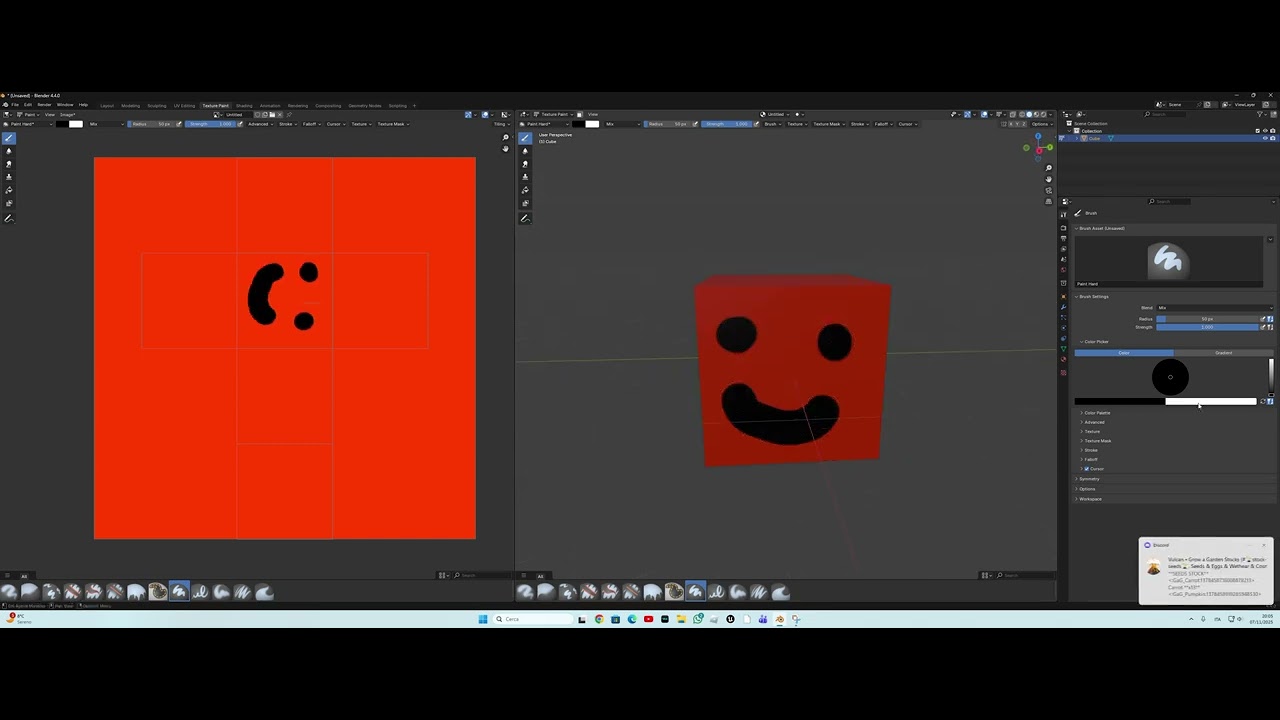The height and width of the screenshot is (720, 1280).
Task: Toggle camera view icon in 3D viewport
Action: 1048,190
